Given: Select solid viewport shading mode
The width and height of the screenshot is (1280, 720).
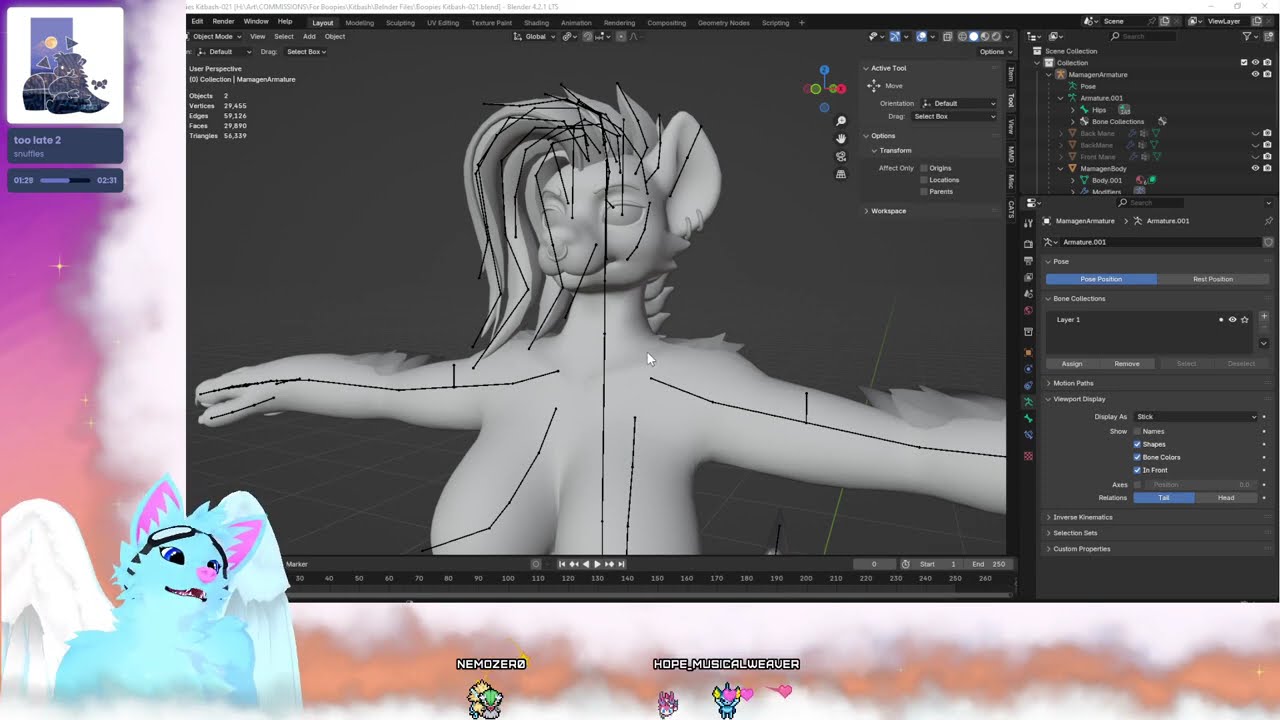Looking at the screenshot, I should (974, 36).
